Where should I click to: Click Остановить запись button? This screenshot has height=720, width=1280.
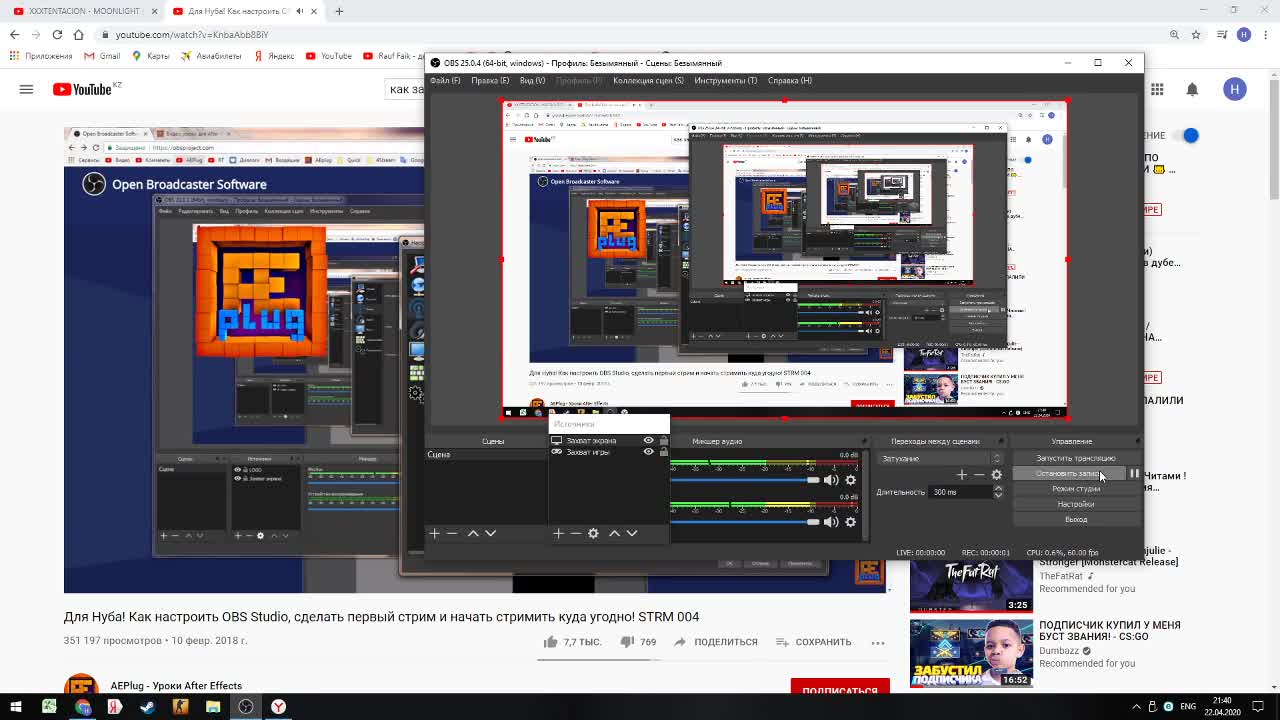(x=1069, y=474)
